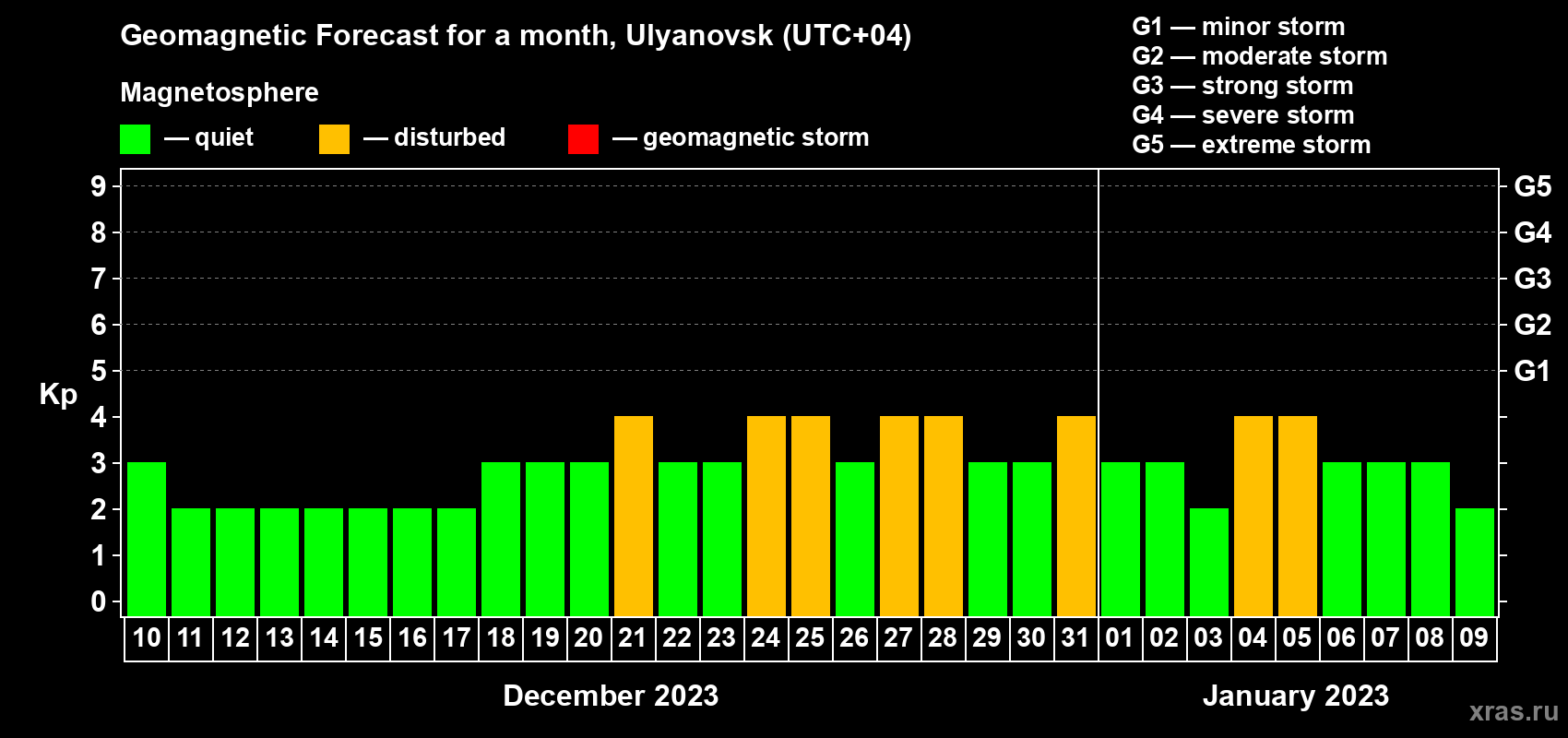Click the Kp axis value 5
Viewport: 1568px width, 738px height.
(x=99, y=371)
